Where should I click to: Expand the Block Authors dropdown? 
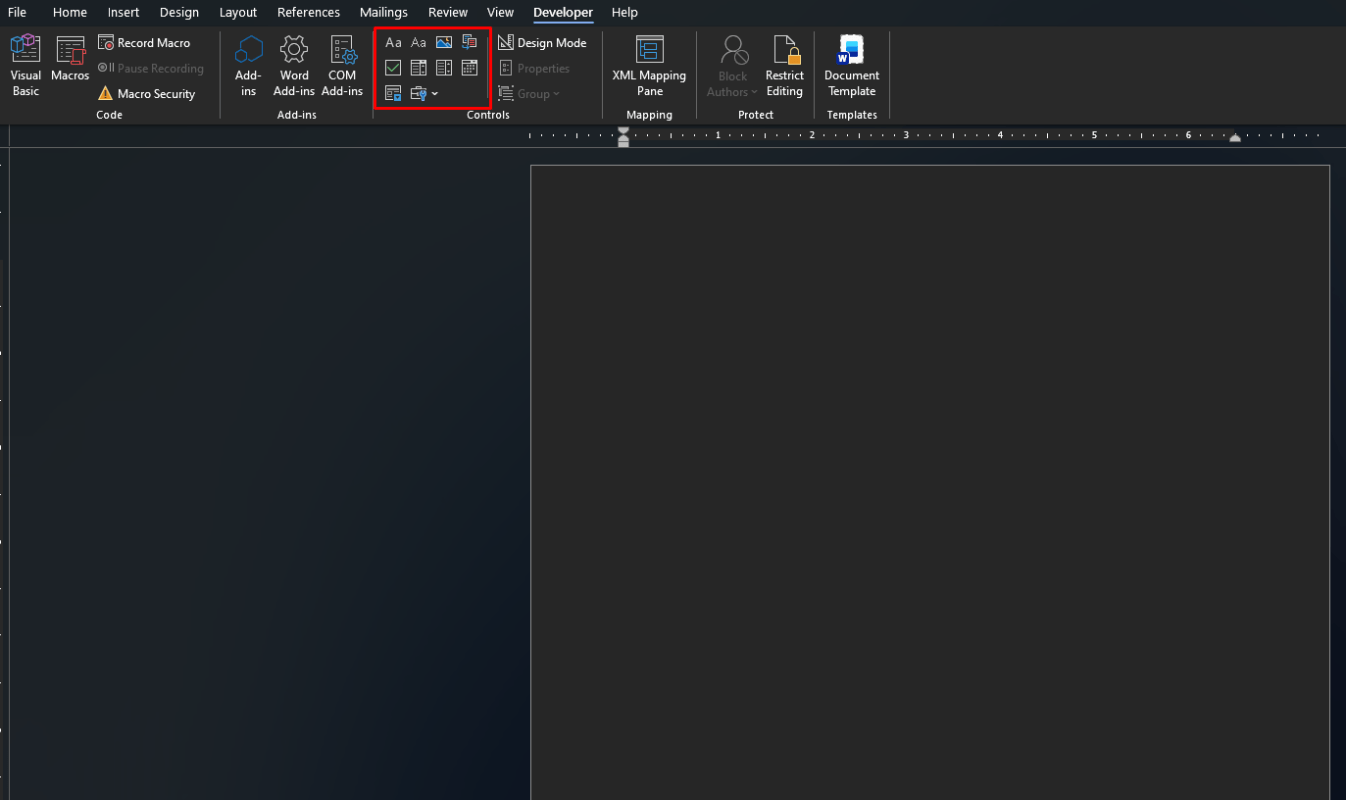(732, 65)
